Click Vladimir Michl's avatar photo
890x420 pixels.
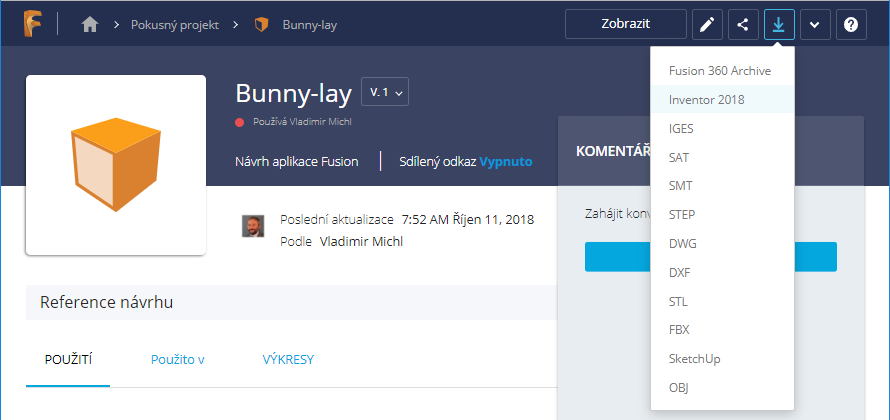point(253,226)
